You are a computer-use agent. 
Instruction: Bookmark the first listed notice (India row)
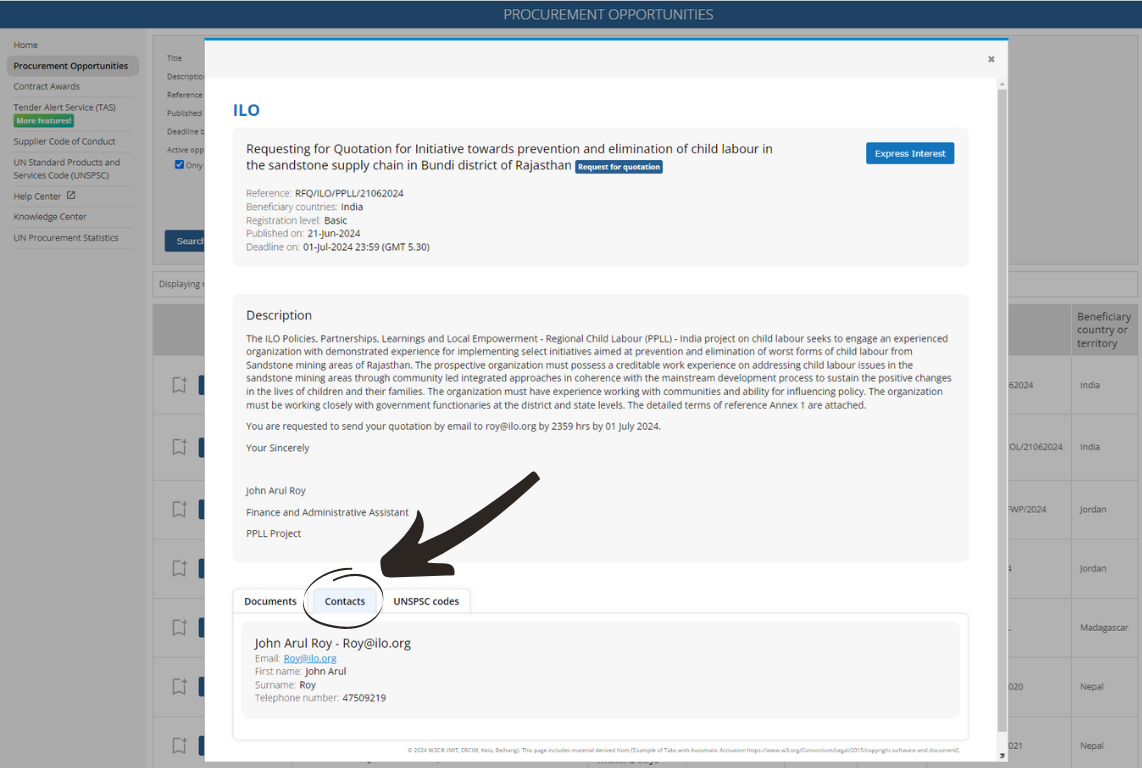click(179, 385)
